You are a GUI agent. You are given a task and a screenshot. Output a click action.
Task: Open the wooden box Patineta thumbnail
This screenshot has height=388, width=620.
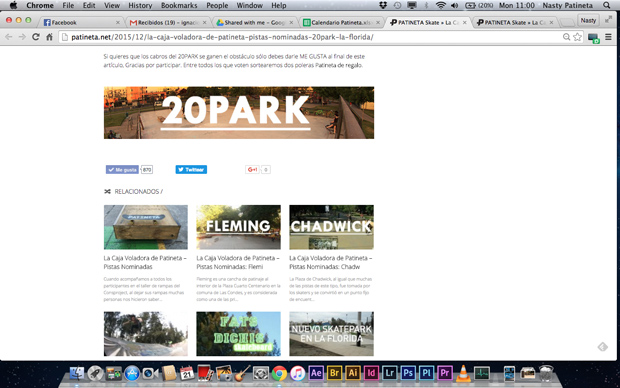pyautogui.click(x=146, y=227)
